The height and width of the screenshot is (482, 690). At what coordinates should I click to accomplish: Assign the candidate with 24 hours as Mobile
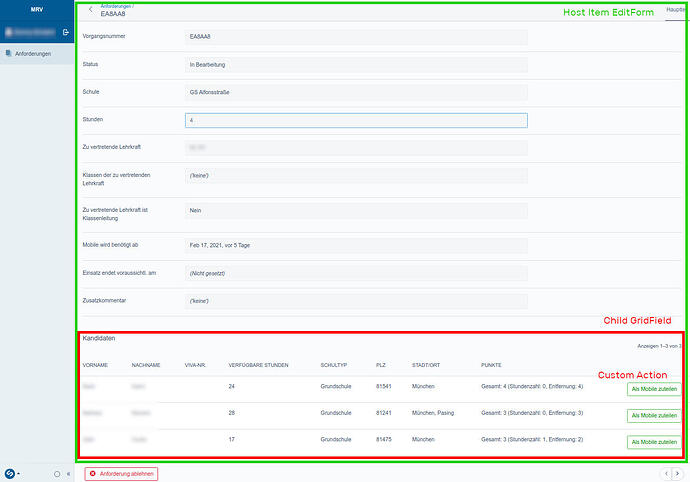coord(653,389)
